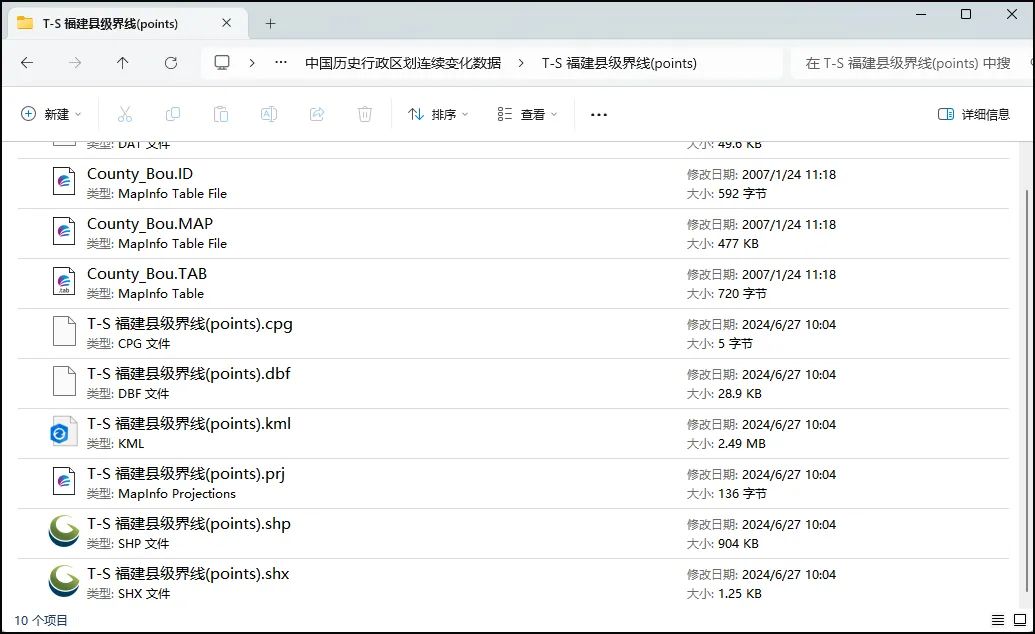Switch to large thumbnails view in status bar

coord(1020,619)
